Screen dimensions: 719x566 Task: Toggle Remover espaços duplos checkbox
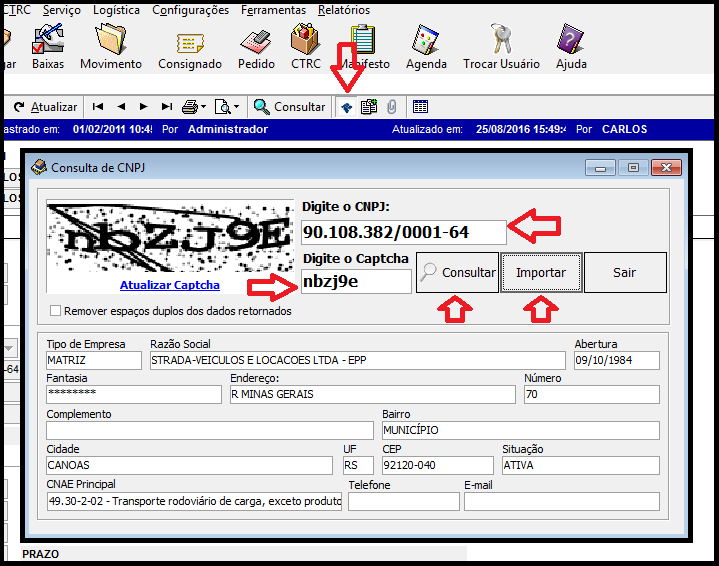(x=56, y=311)
